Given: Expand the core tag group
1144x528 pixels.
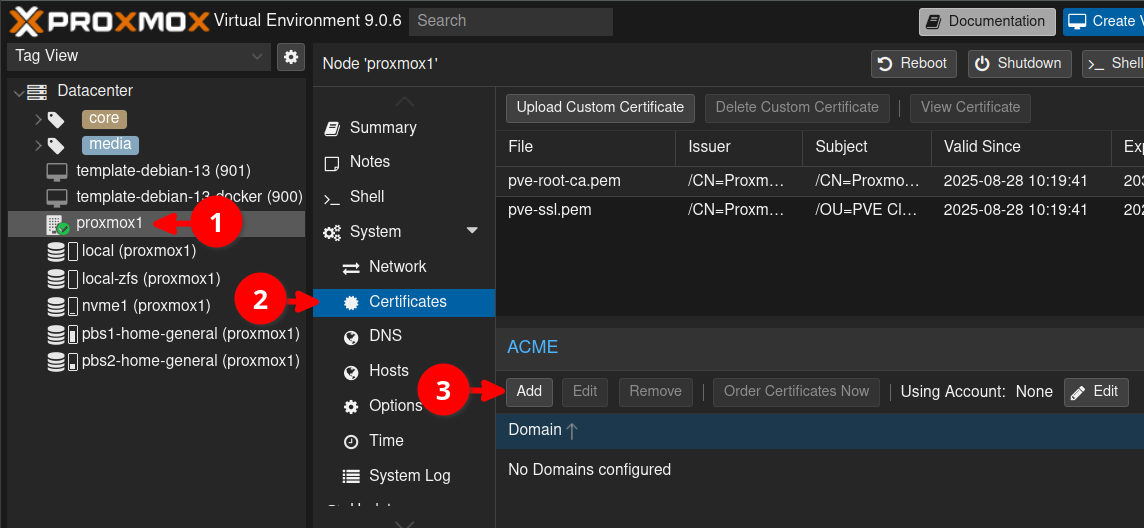Looking at the screenshot, I should point(39,118).
